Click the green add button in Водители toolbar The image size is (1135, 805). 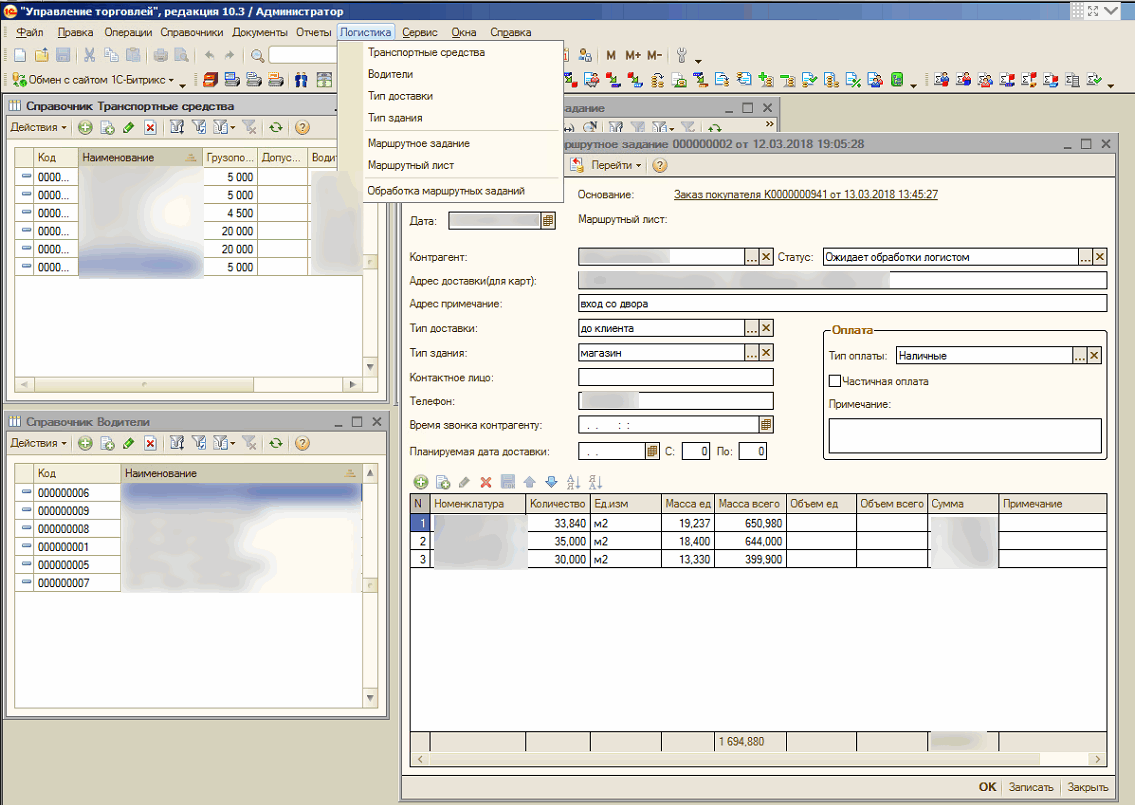(85, 443)
